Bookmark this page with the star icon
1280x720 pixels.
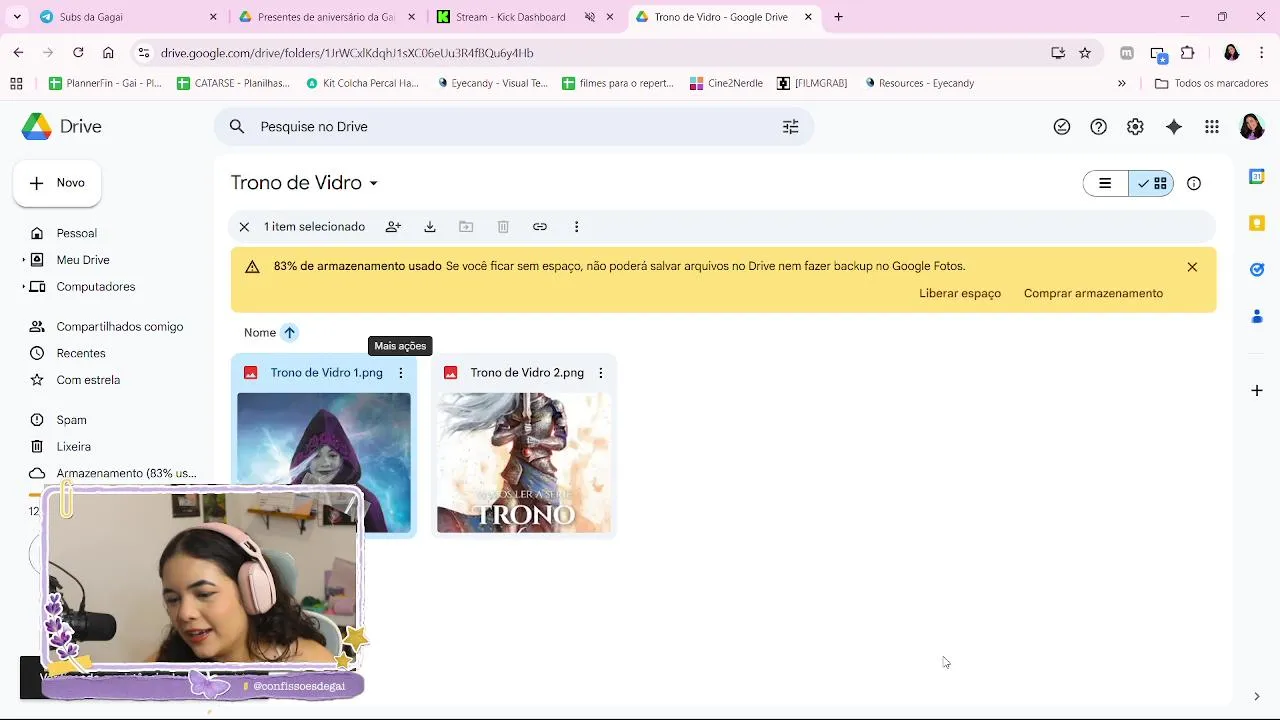tap(1085, 53)
